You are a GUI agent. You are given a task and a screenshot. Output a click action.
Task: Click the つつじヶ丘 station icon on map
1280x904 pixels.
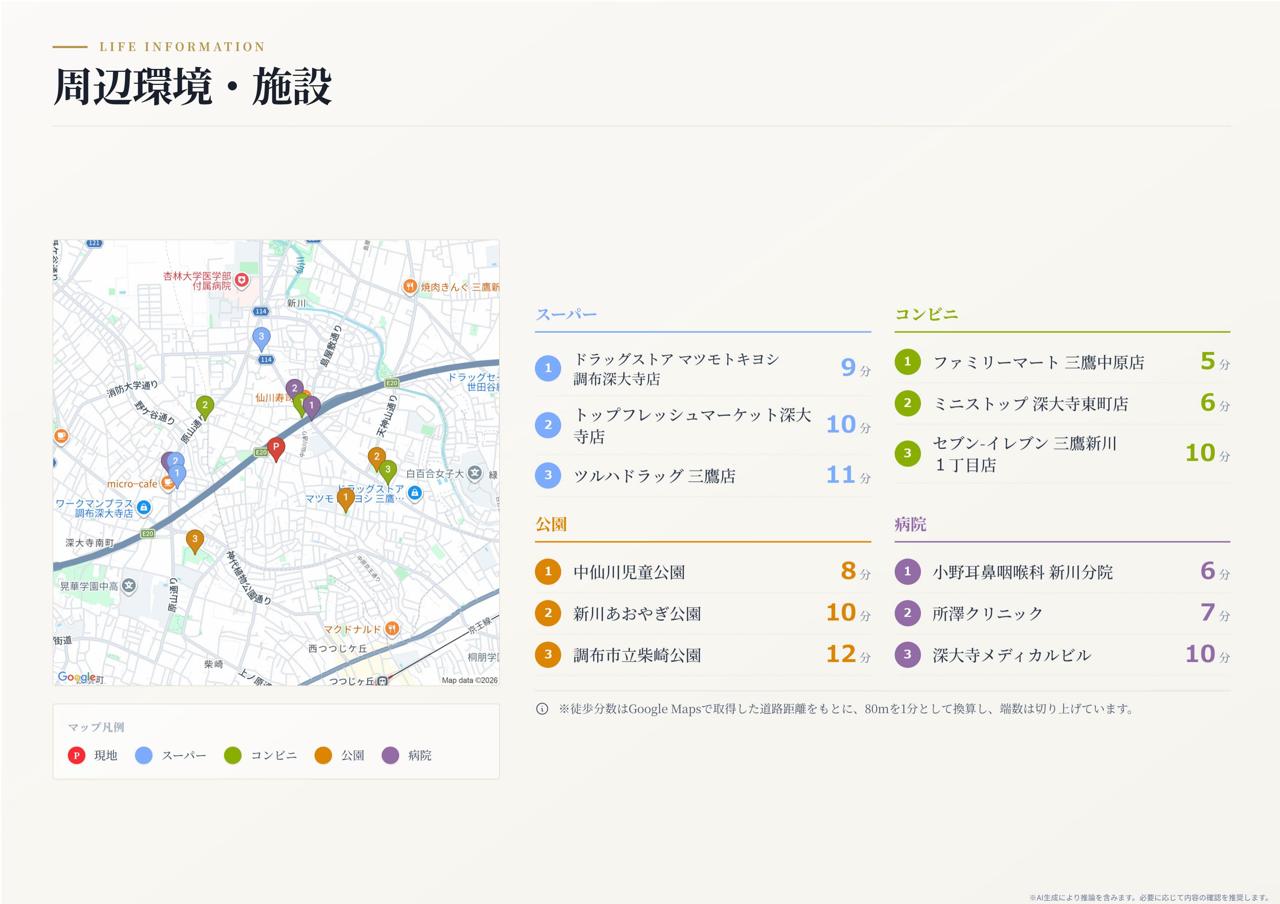click(x=382, y=680)
